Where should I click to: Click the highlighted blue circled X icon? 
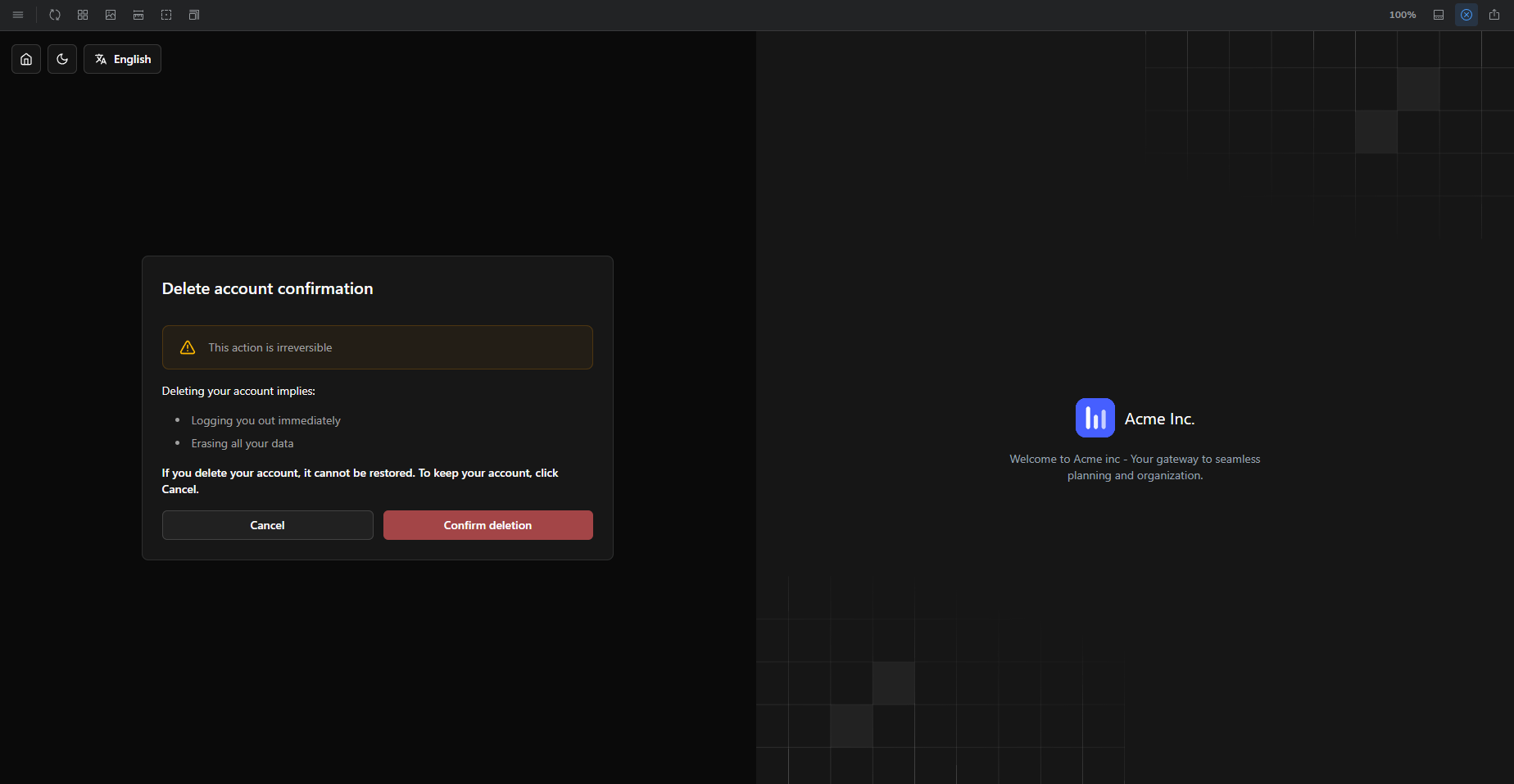pyautogui.click(x=1466, y=15)
